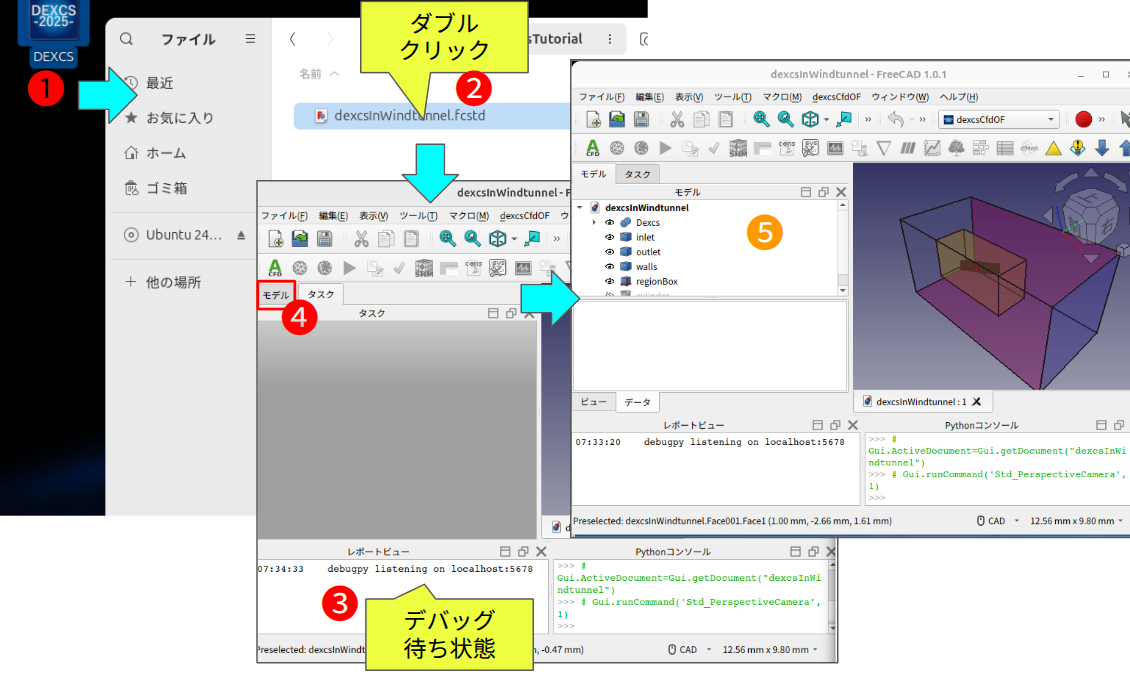
Task: Expand the Dexcs tree item
Action: pyautogui.click(x=594, y=222)
